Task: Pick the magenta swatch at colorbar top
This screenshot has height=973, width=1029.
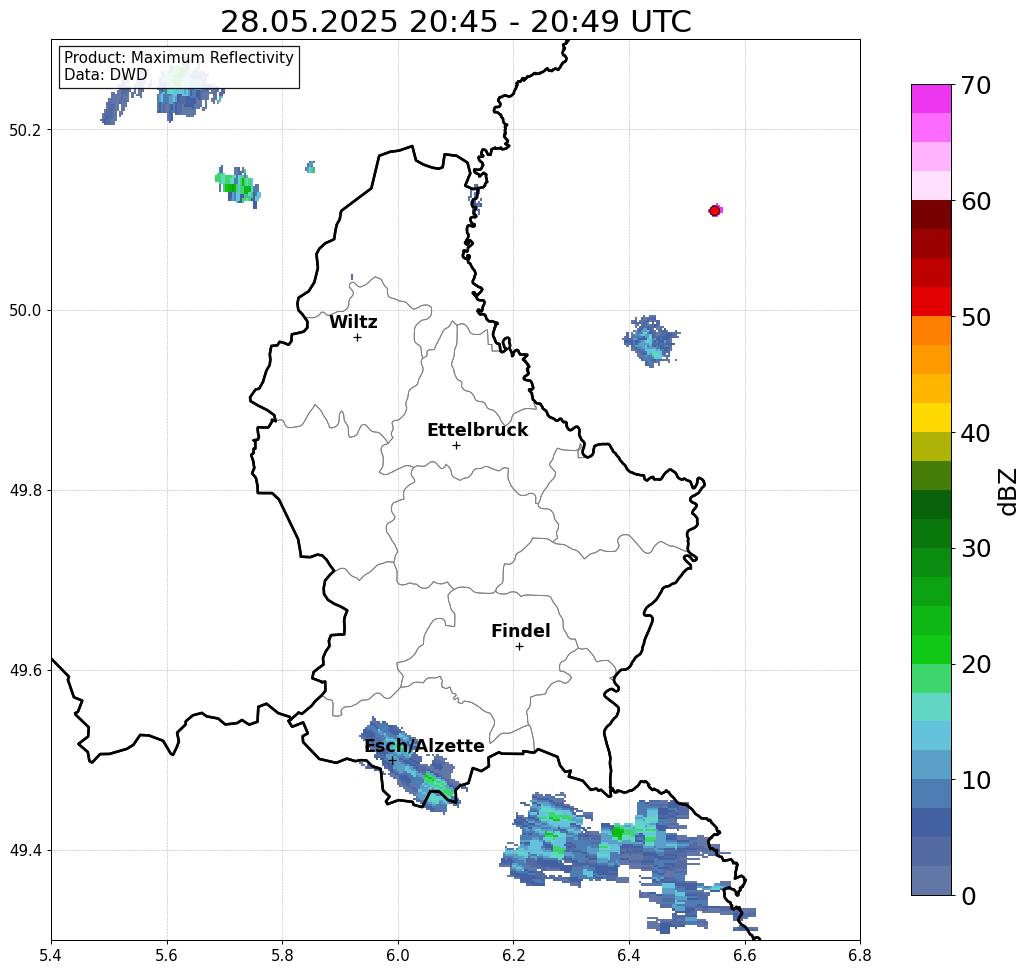Action: (x=931, y=99)
